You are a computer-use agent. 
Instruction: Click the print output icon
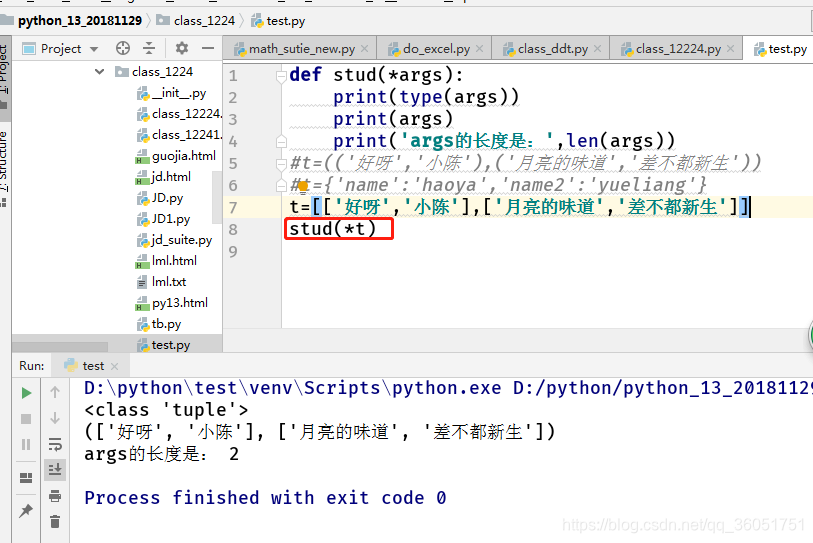55,496
